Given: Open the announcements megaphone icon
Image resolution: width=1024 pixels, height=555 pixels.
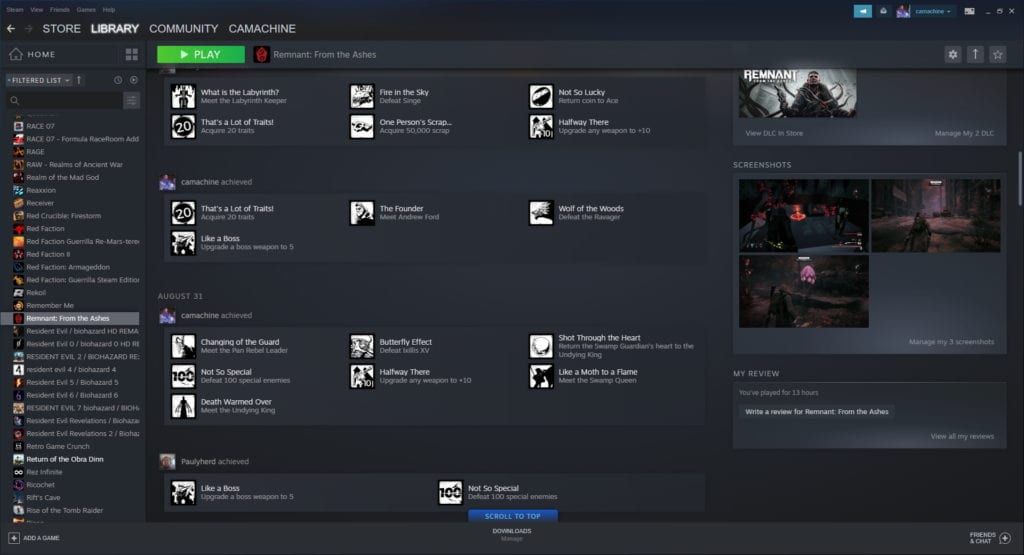Looking at the screenshot, I should point(862,11).
